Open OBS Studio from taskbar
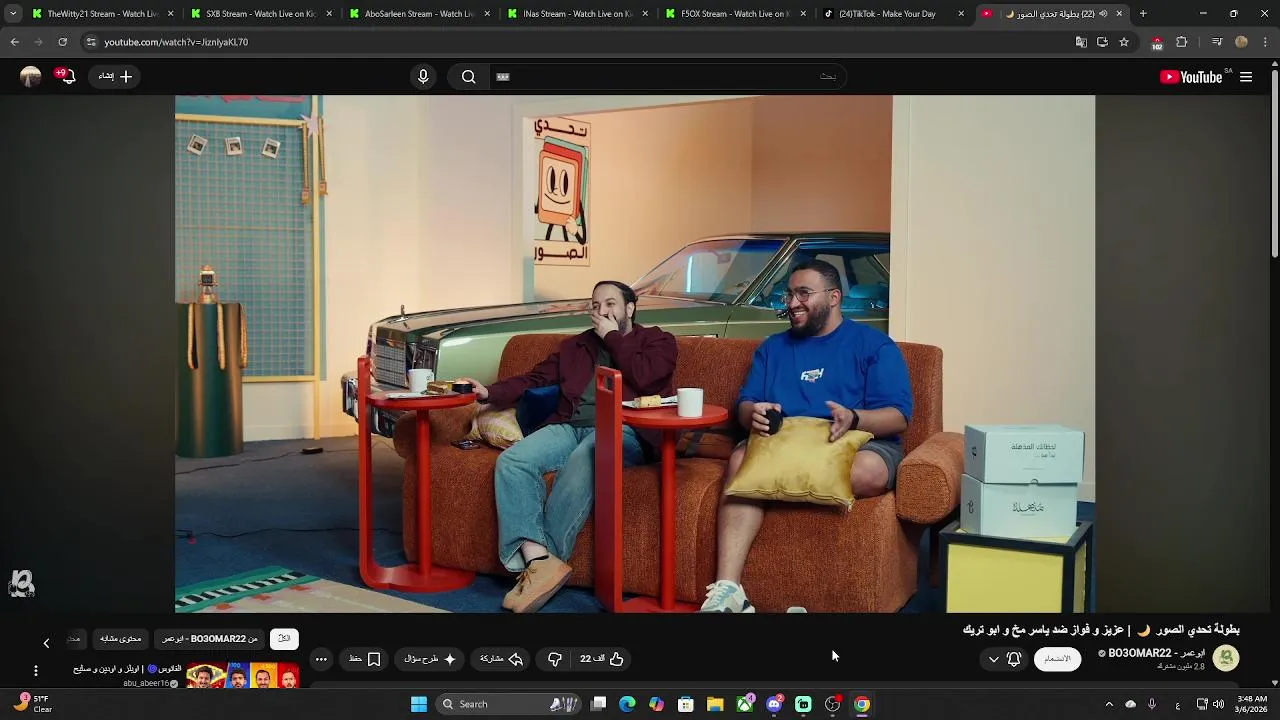Viewport: 1280px width, 720px height. 832,704
